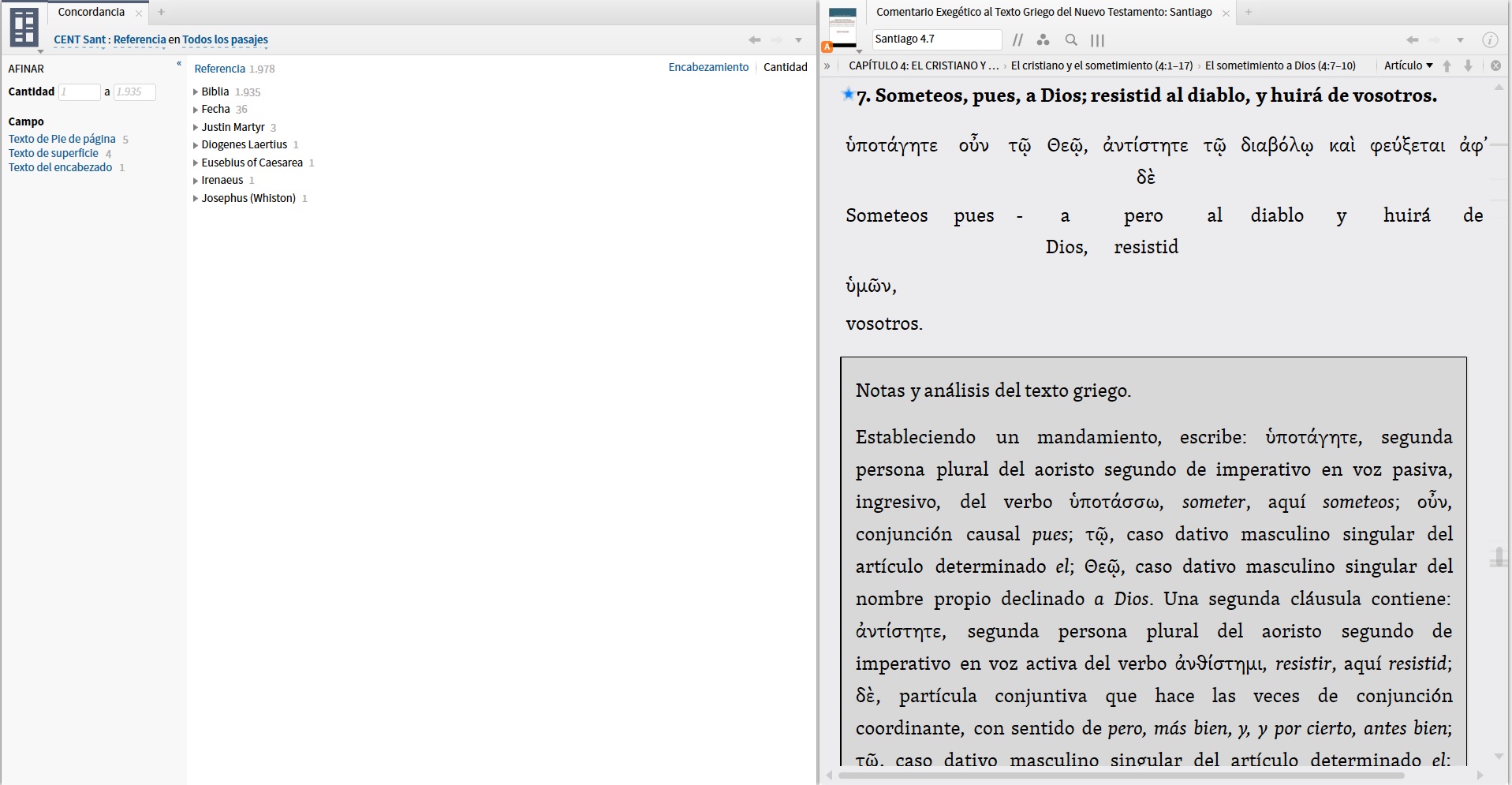
Task: Click the Greek word φεύξεται
Action: 1408,145
